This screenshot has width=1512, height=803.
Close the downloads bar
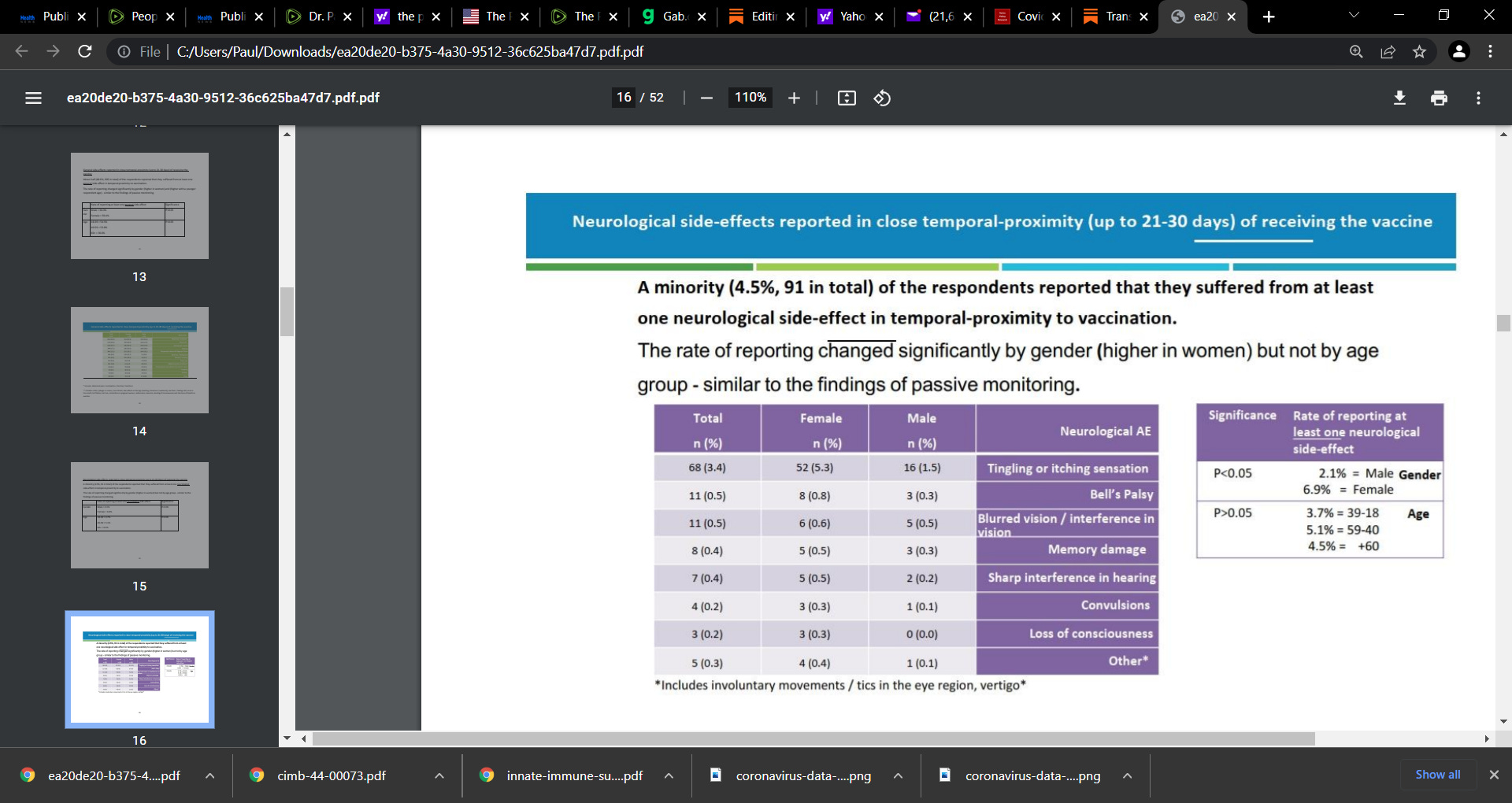[x=1494, y=775]
